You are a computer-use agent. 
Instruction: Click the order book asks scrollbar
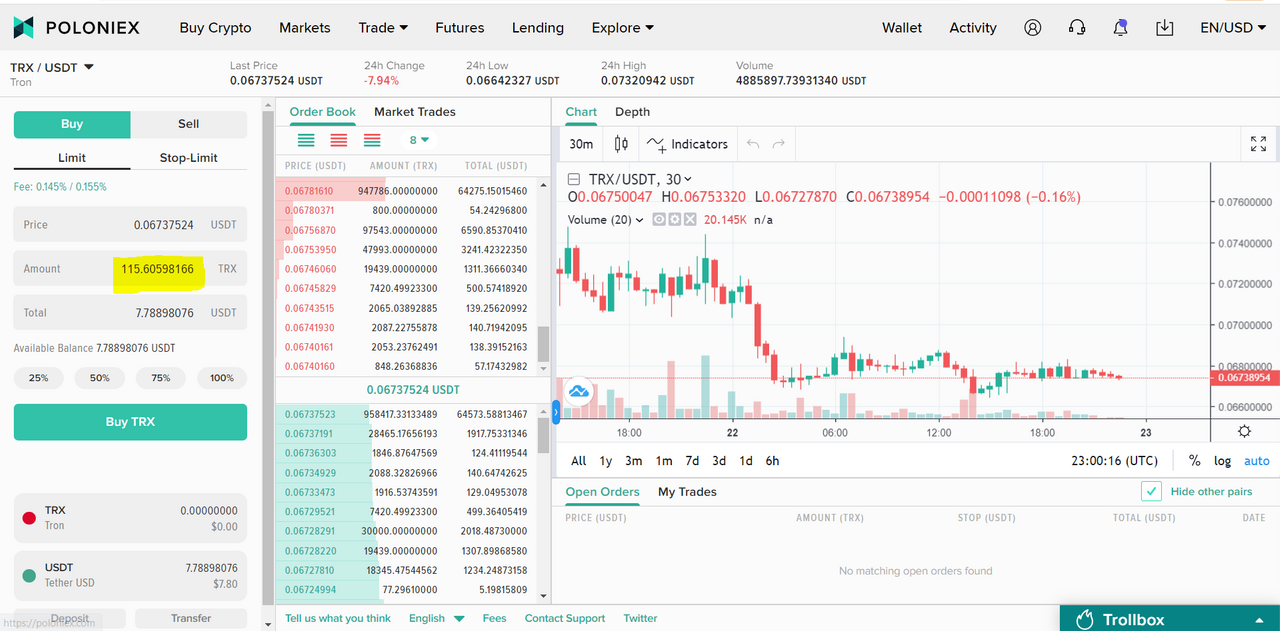(544, 345)
